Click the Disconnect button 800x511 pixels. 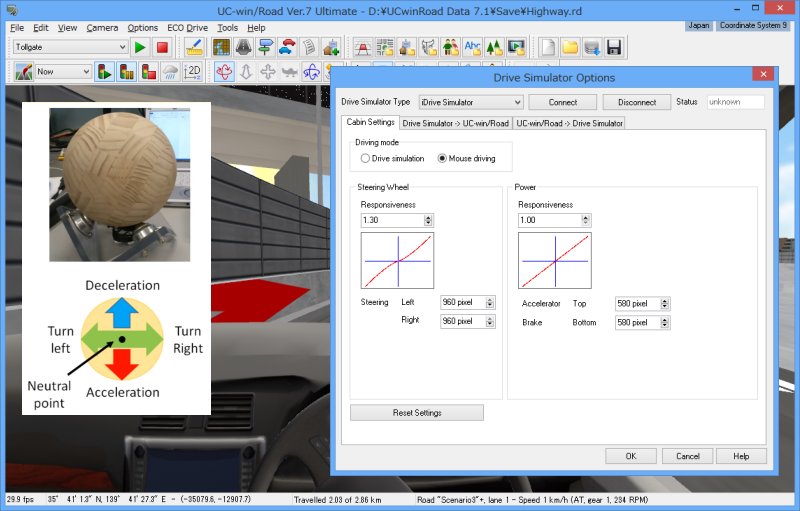coord(637,102)
